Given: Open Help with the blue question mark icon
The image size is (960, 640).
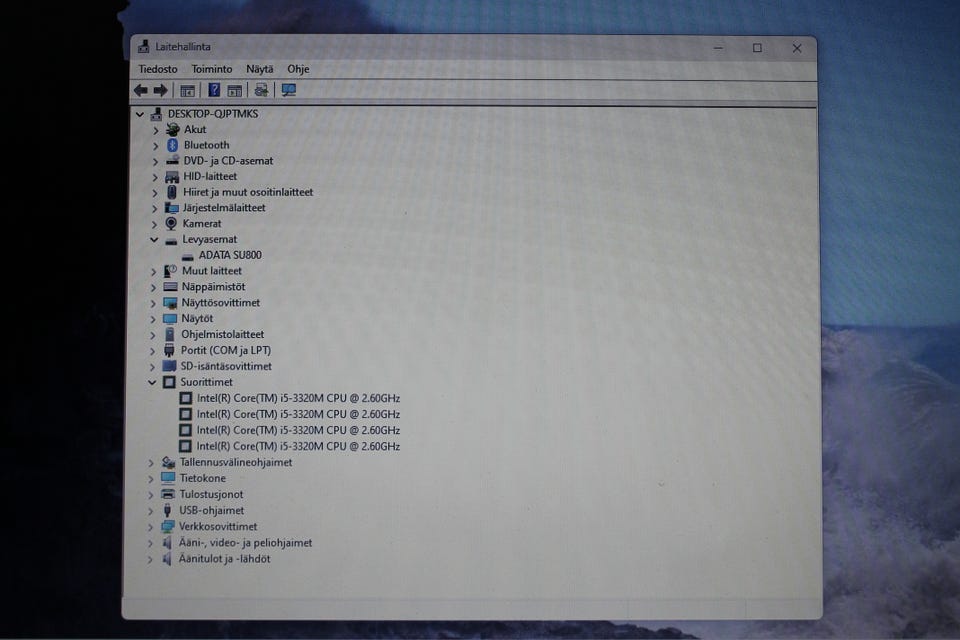Looking at the screenshot, I should click(x=214, y=91).
